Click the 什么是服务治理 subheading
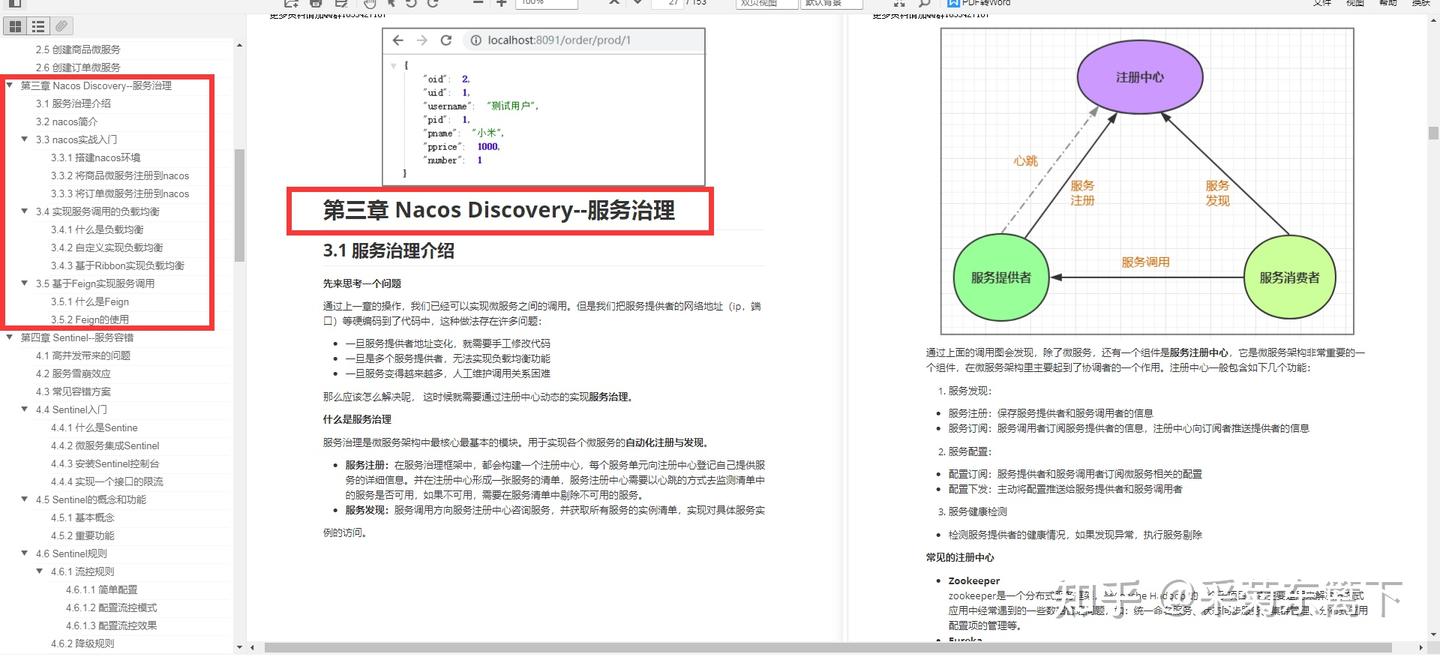This screenshot has height=657, width=1440. [357, 420]
